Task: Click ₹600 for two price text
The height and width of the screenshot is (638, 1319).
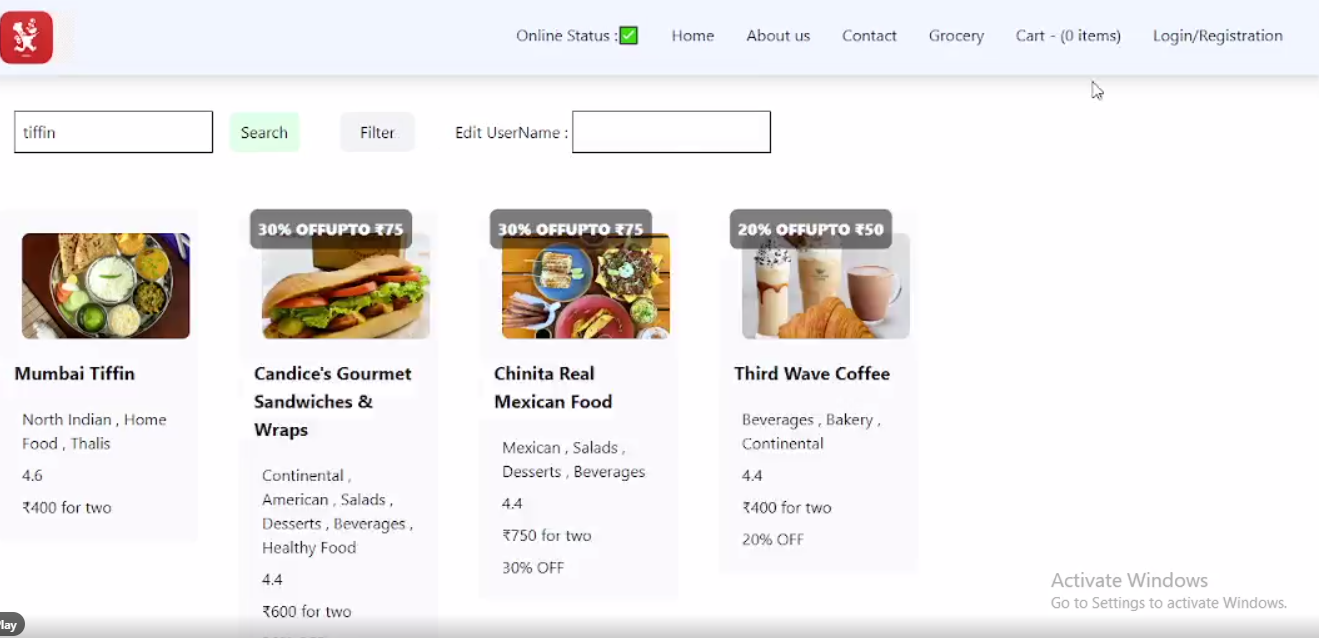Action: tap(307, 612)
